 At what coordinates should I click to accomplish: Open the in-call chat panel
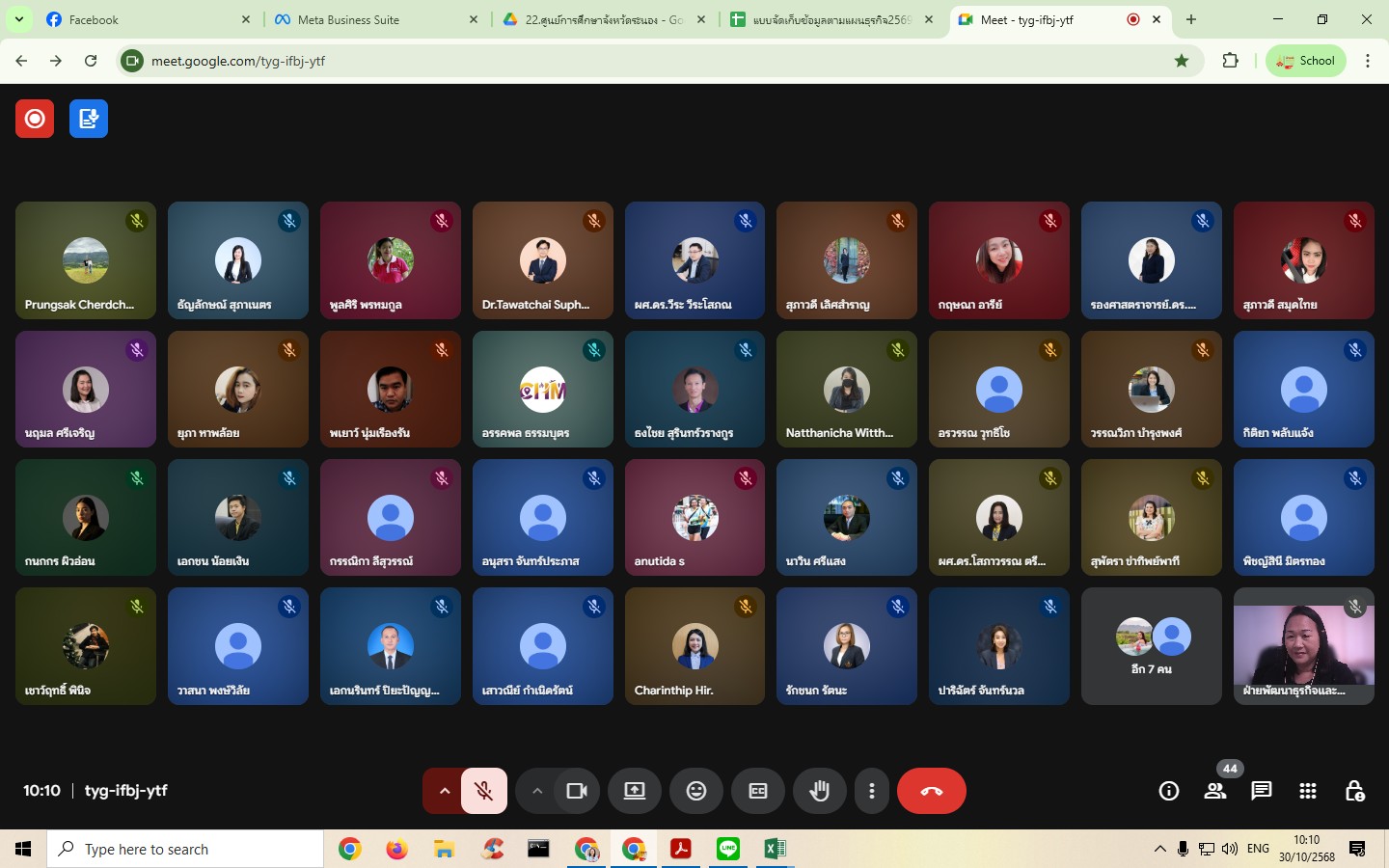(x=1261, y=792)
